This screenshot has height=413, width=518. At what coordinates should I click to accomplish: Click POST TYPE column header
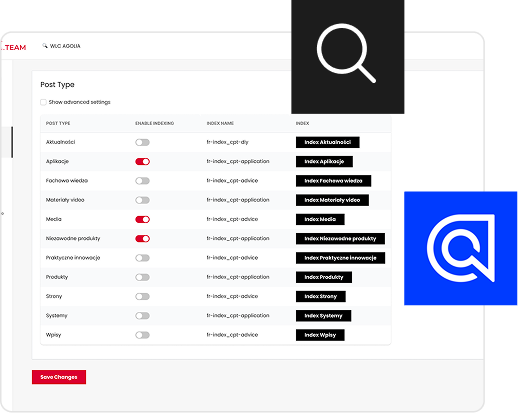pyautogui.click(x=58, y=123)
